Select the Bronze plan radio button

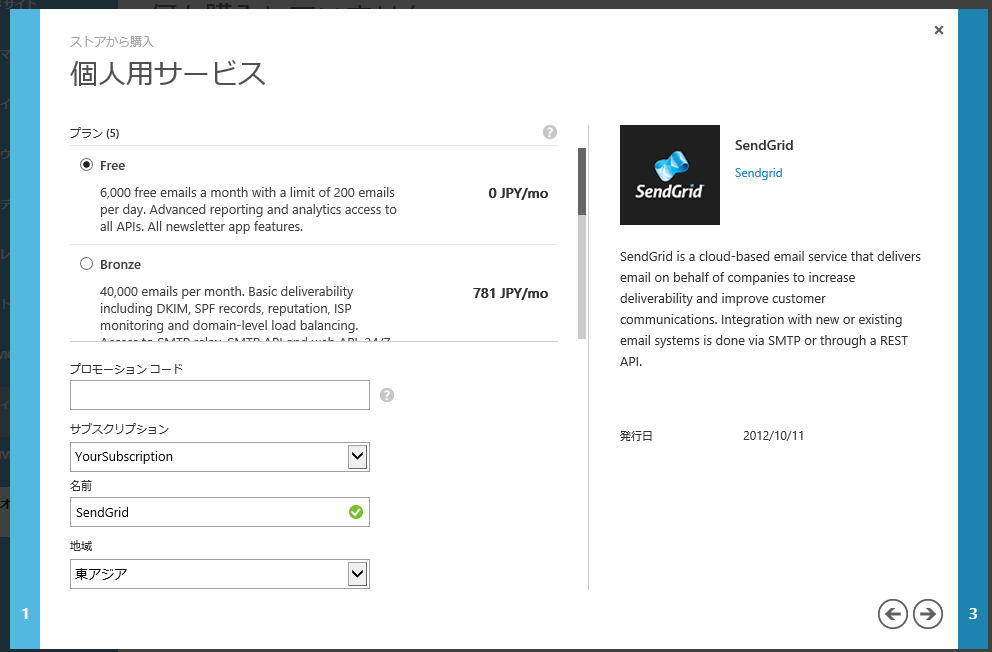pyautogui.click(x=86, y=265)
